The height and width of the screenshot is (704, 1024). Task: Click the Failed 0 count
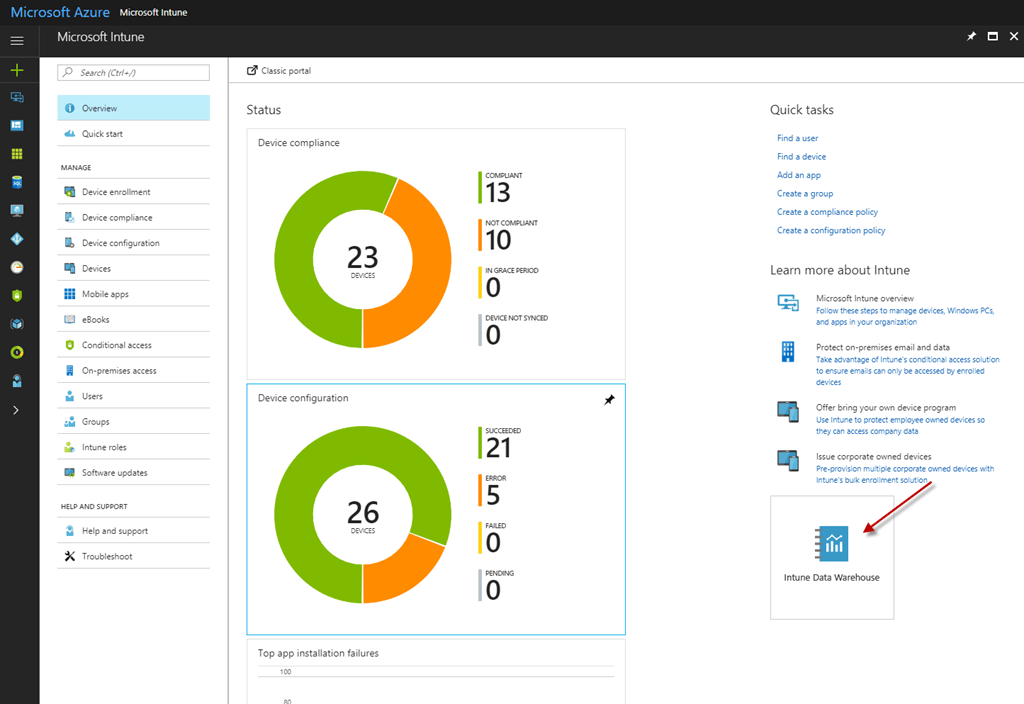point(493,543)
